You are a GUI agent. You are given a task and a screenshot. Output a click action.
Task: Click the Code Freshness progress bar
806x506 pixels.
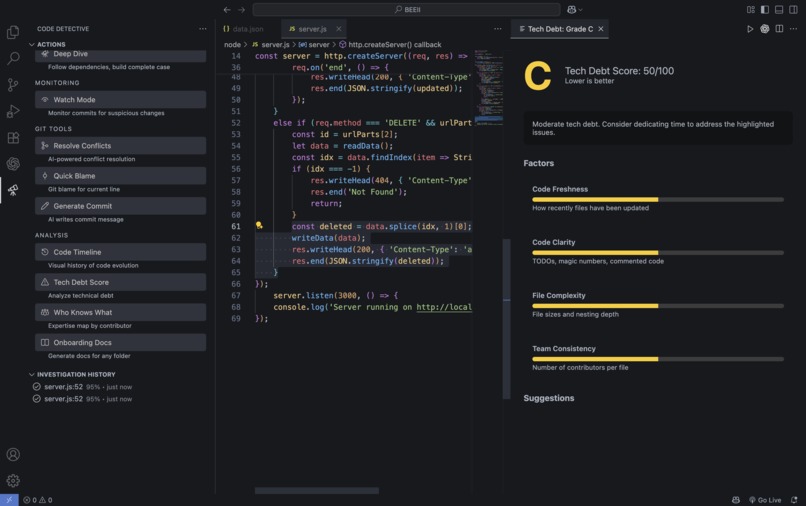pos(658,200)
